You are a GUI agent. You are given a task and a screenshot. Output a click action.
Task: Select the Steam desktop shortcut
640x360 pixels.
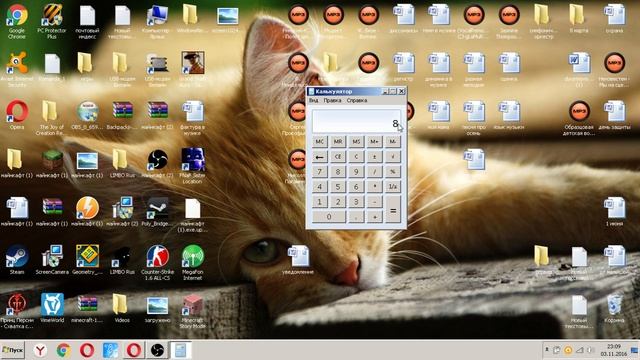[17, 260]
